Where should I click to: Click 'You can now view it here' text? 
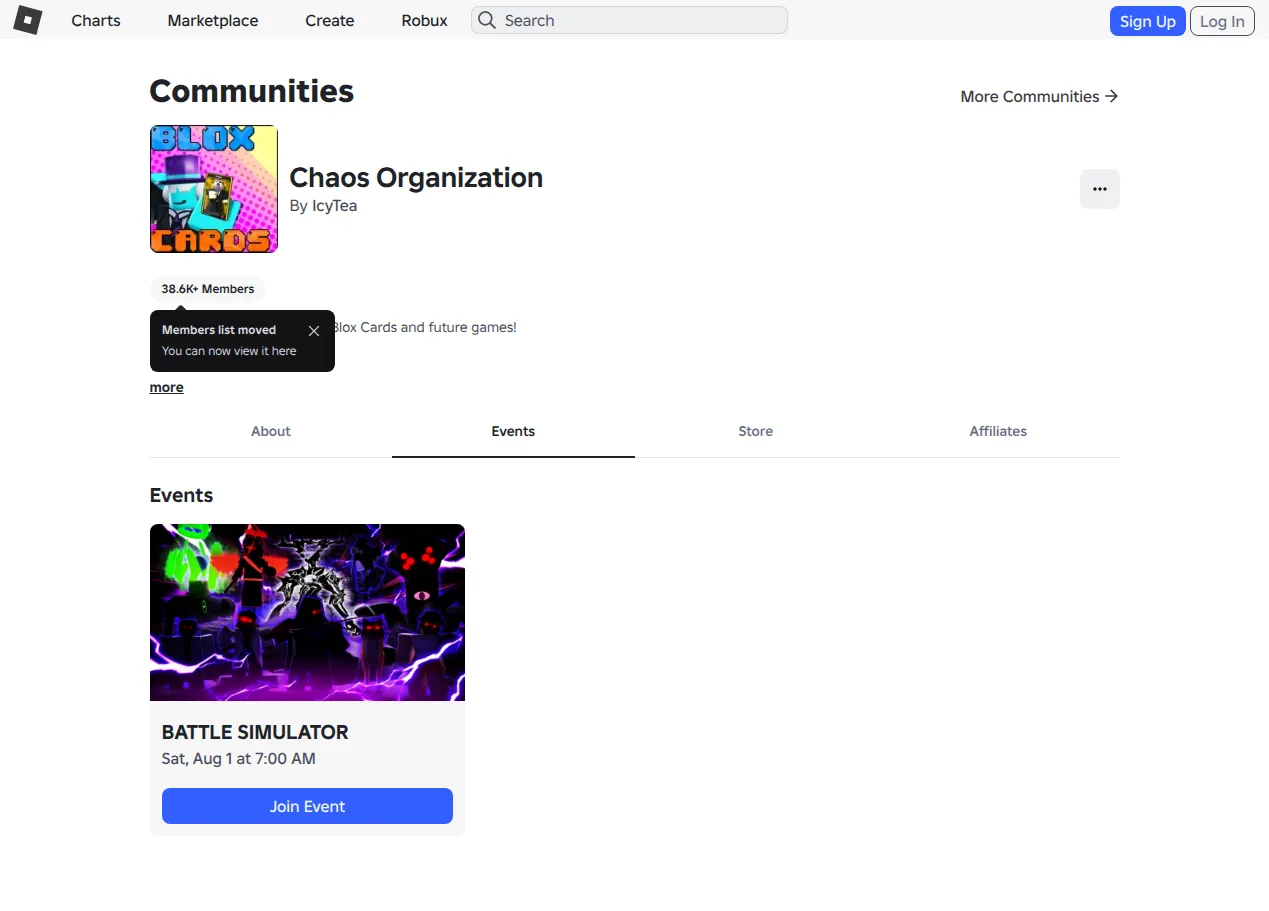point(229,351)
